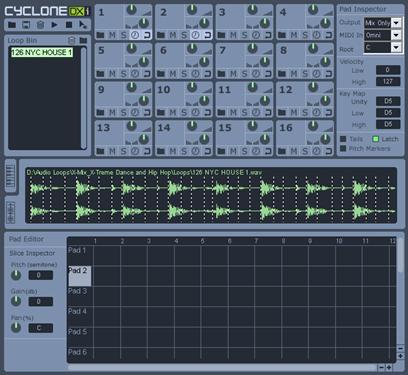Toggle tempo sync clock on Pad 15
The image size is (408, 375).
click(256, 151)
